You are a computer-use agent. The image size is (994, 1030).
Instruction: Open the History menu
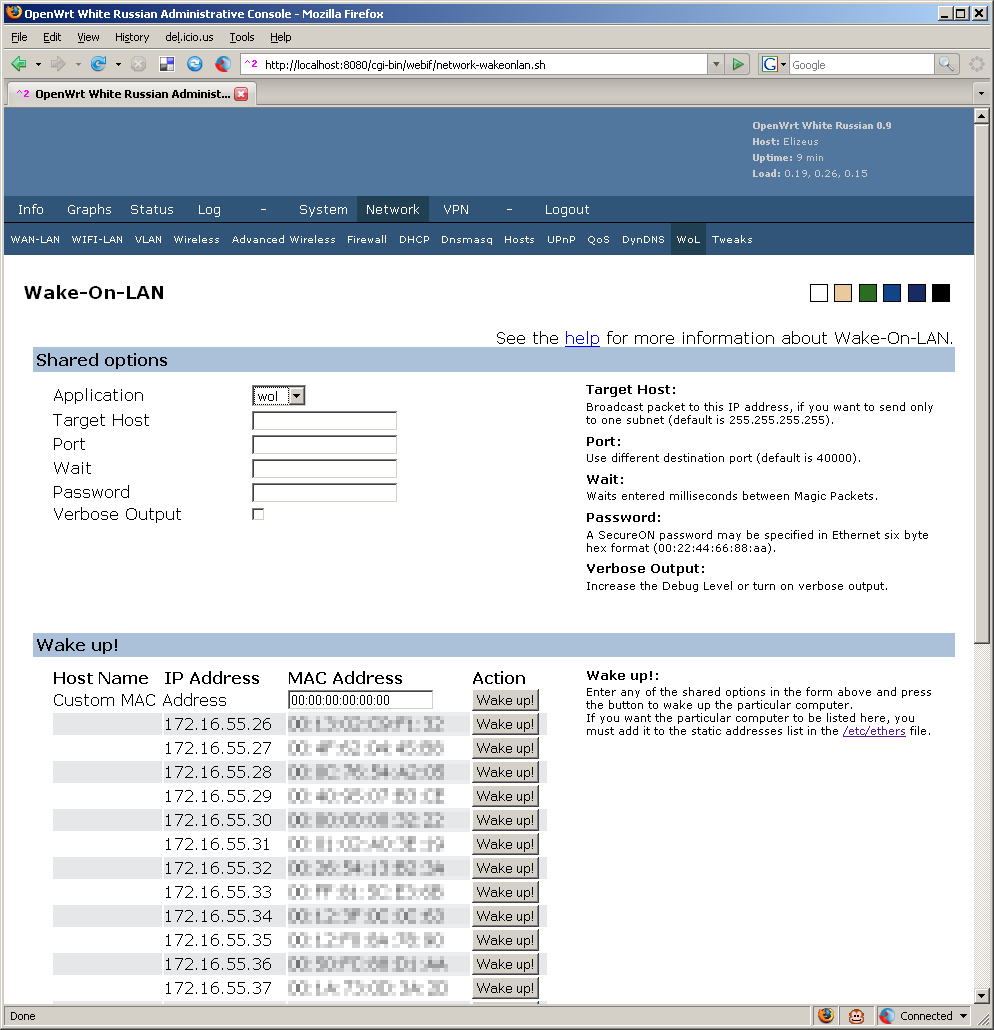pos(132,37)
